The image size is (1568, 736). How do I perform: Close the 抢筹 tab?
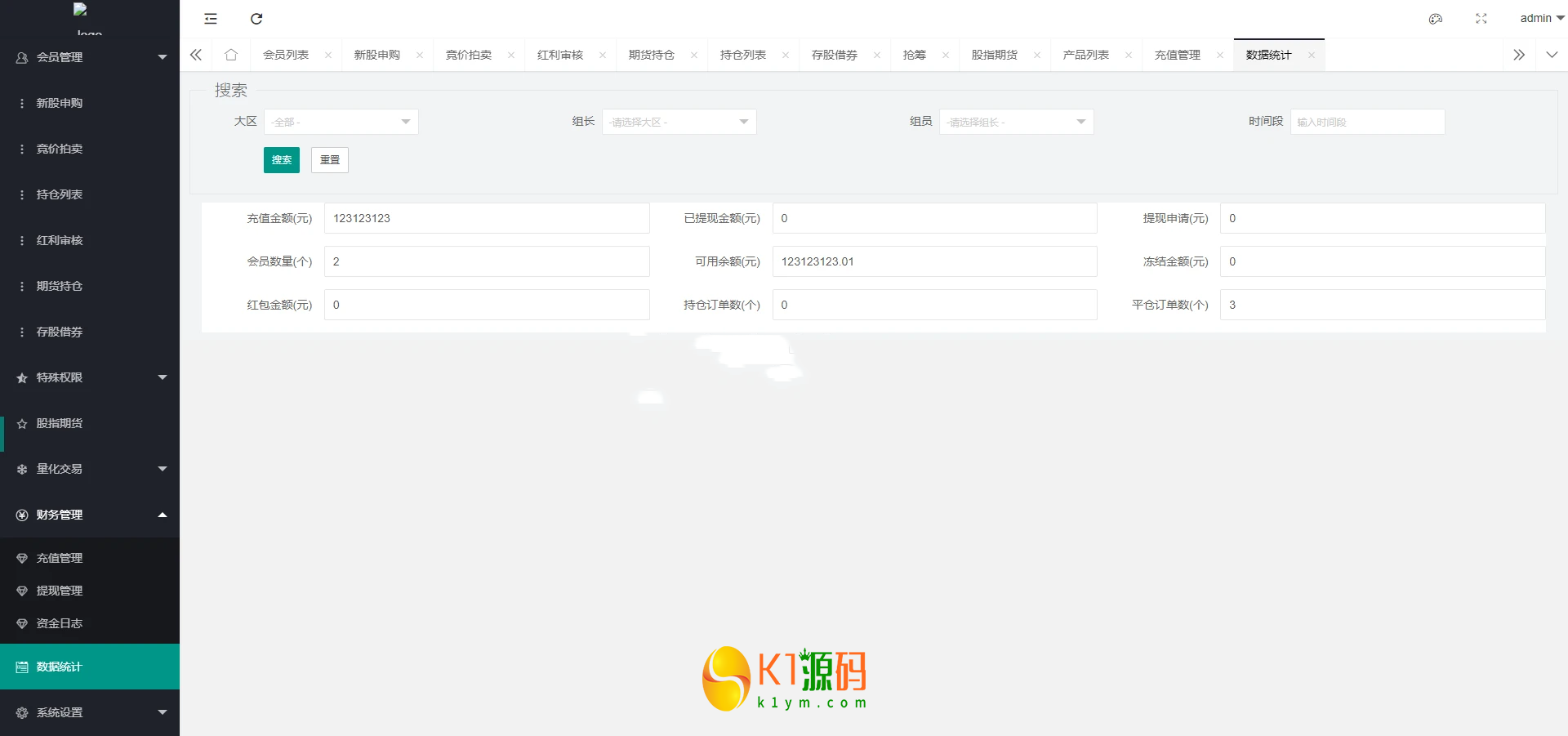pos(946,56)
